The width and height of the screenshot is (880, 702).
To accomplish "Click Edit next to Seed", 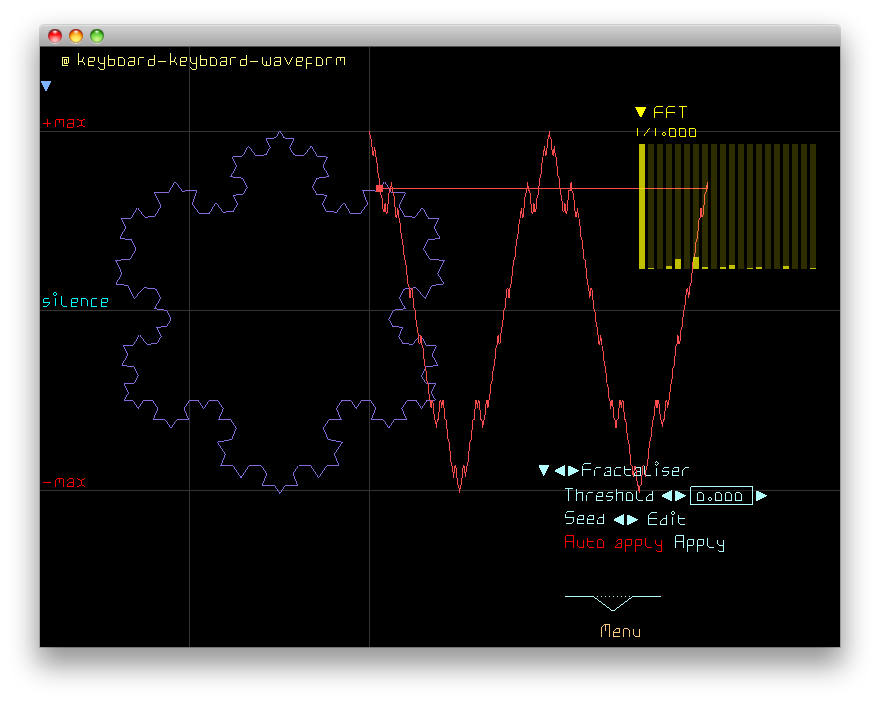I will click(666, 520).
